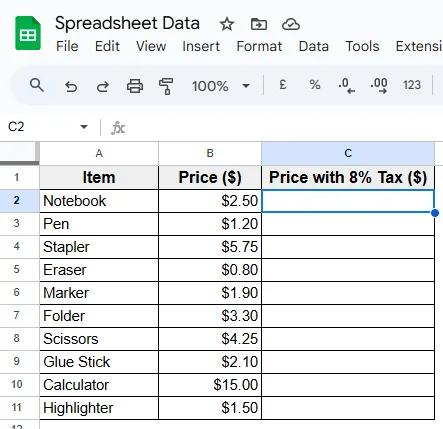Select the Highlighter cell
The image size is (443, 429).
tap(99, 408)
